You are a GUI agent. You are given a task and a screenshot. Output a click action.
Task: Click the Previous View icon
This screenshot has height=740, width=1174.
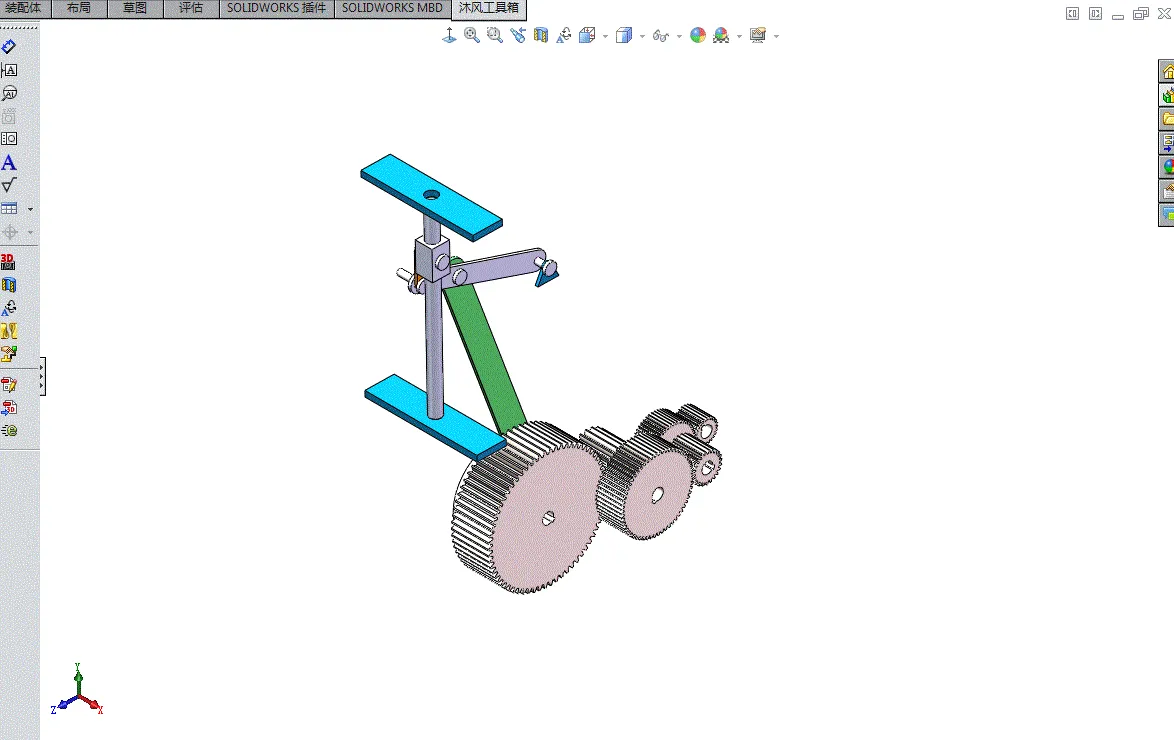pos(518,35)
